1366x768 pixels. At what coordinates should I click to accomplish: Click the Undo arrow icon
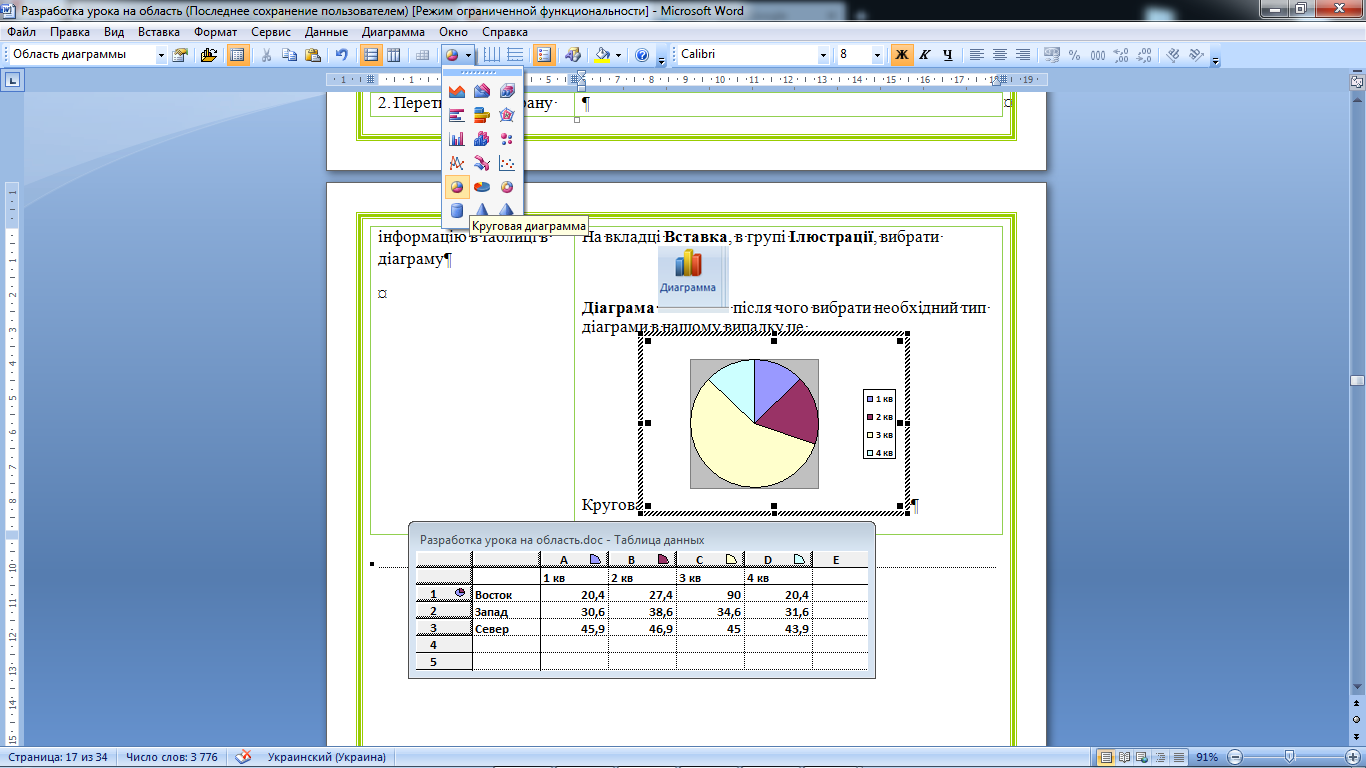pos(342,55)
